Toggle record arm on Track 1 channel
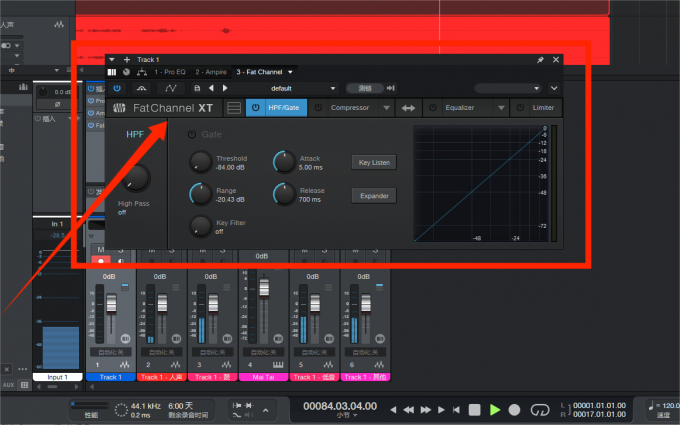 coord(101,261)
